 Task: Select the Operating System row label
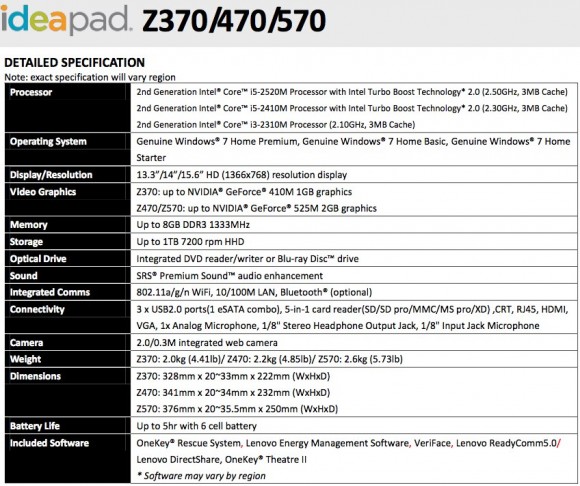tap(48, 142)
